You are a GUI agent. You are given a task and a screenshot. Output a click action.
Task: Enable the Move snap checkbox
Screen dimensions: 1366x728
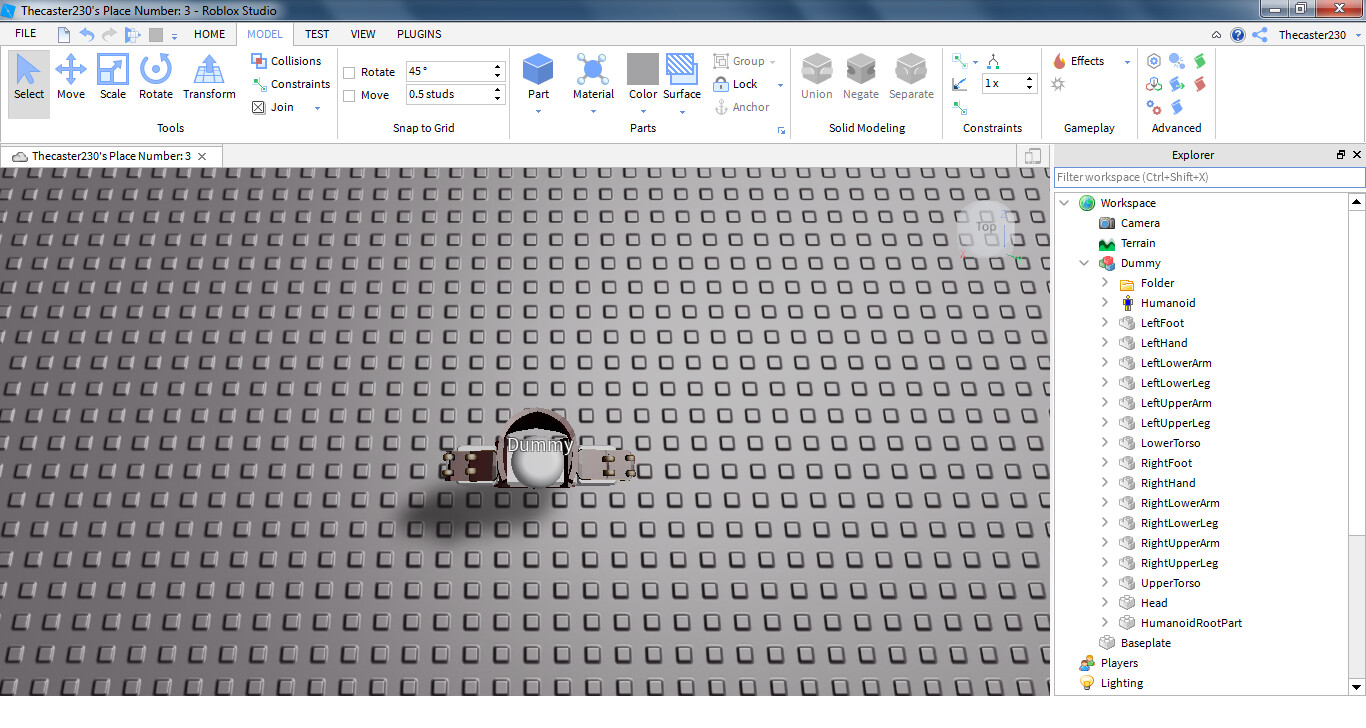click(x=349, y=95)
